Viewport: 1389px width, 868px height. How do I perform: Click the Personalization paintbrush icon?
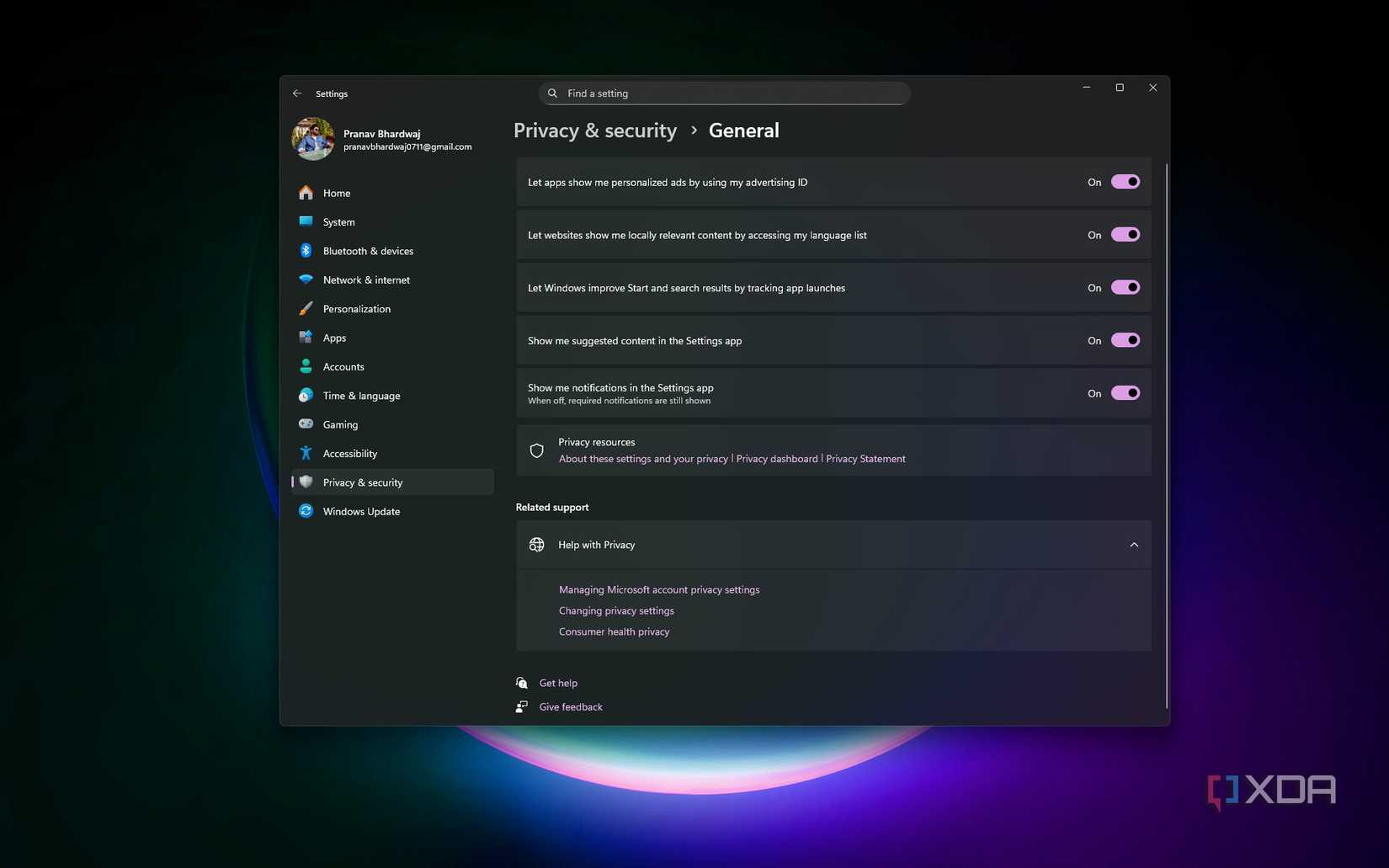pyautogui.click(x=306, y=309)
